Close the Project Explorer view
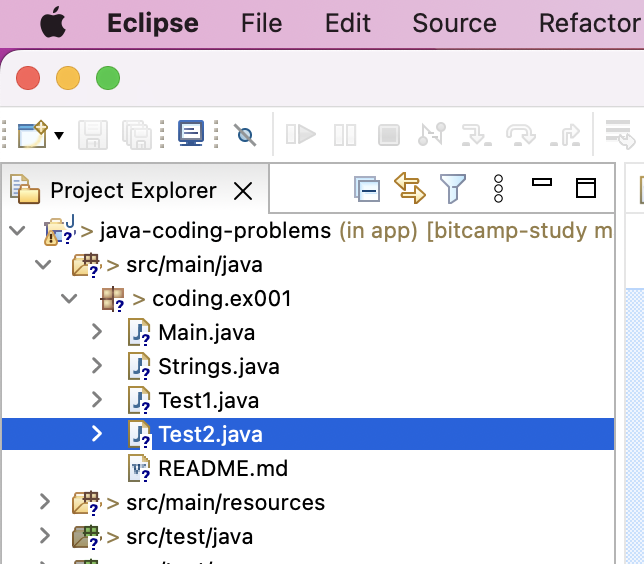 [243, 191]
